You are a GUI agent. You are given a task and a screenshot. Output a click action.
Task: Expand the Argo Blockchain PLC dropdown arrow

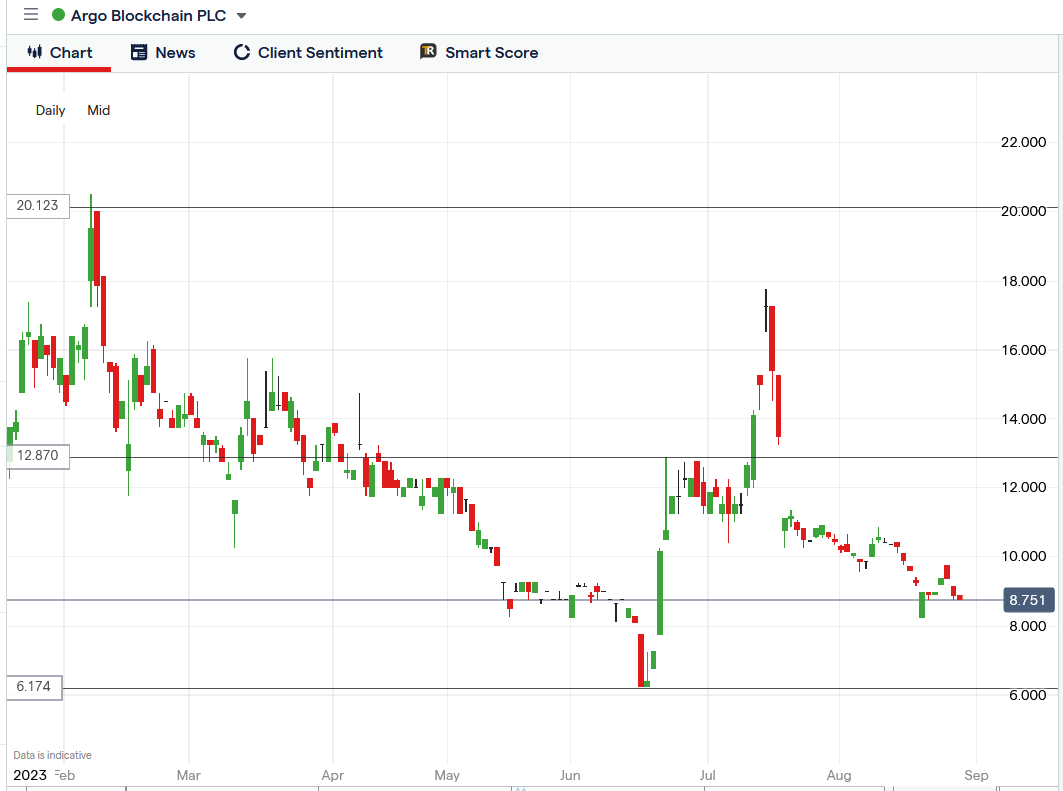[x=241, y=16]
